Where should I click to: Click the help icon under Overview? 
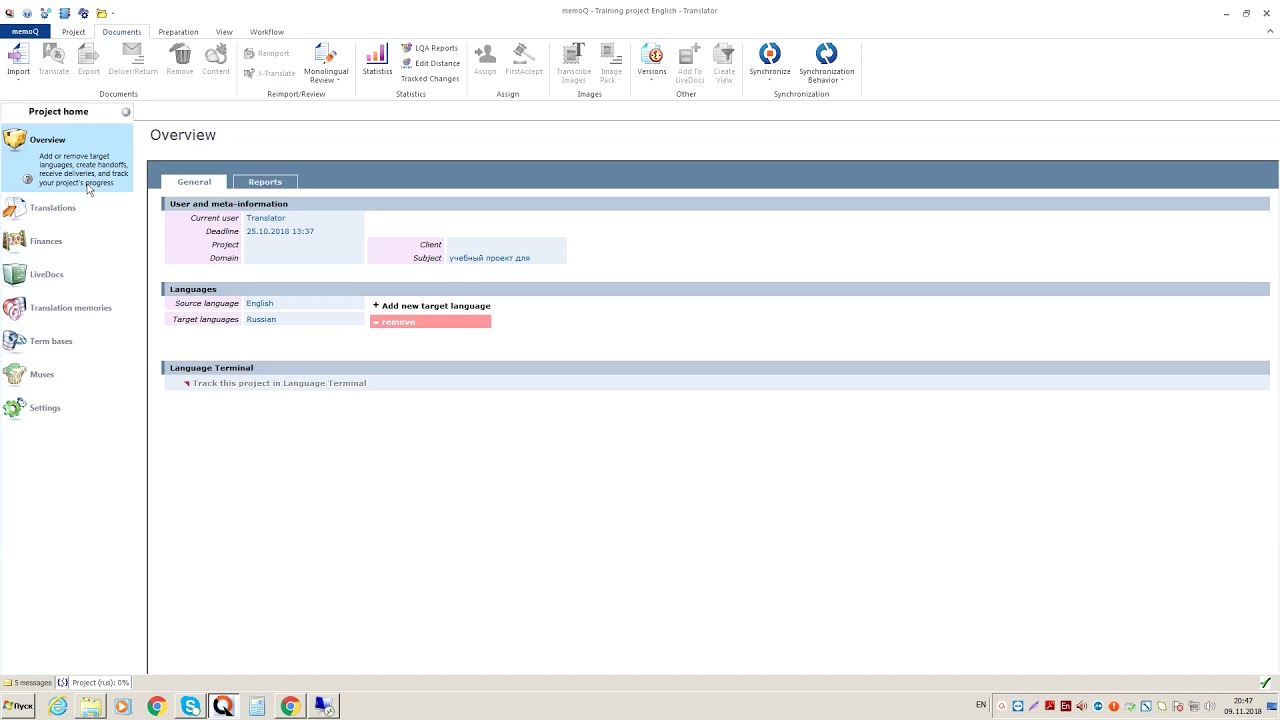(x=28, y=179)
